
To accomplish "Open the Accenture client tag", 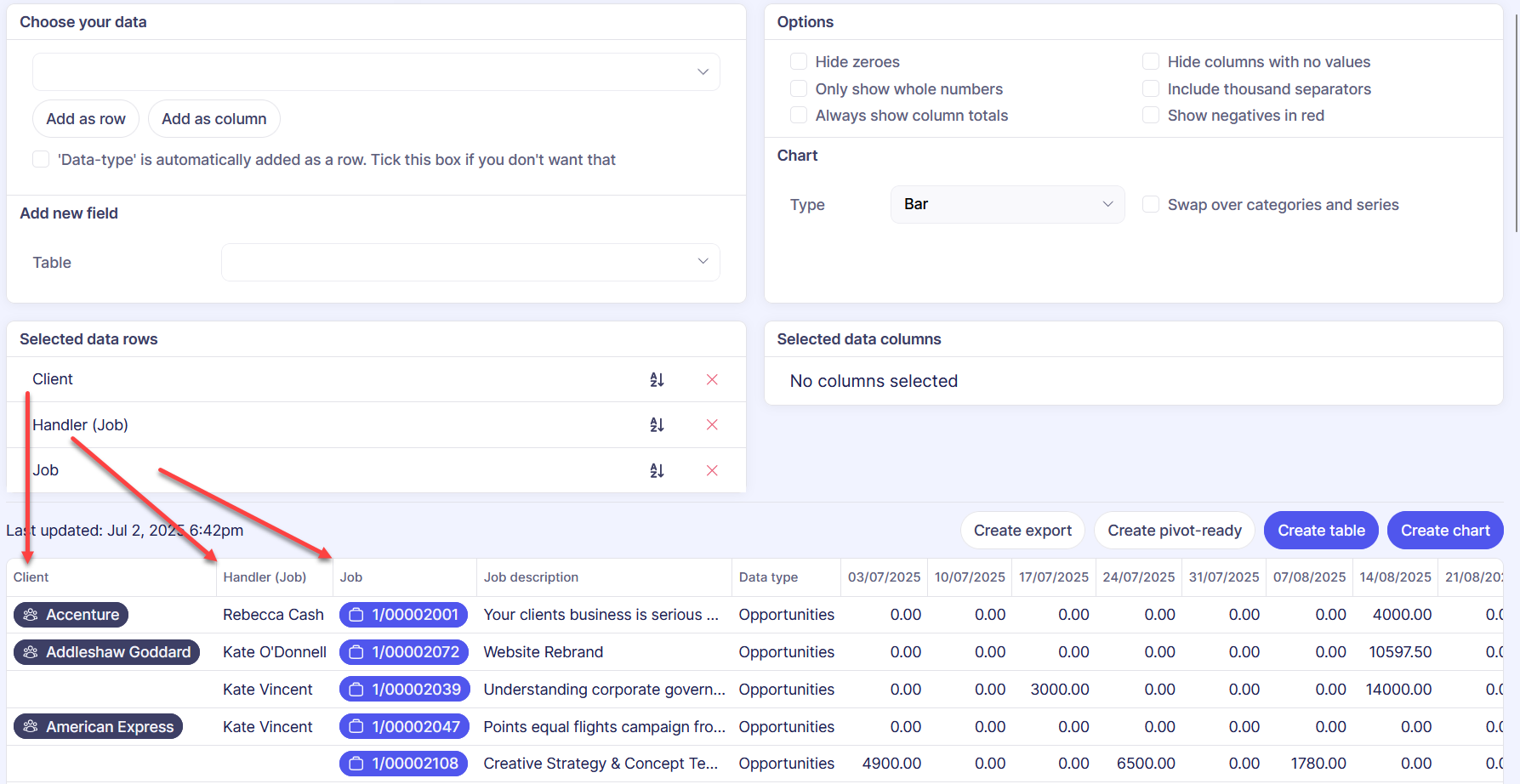I will (71, 615).
